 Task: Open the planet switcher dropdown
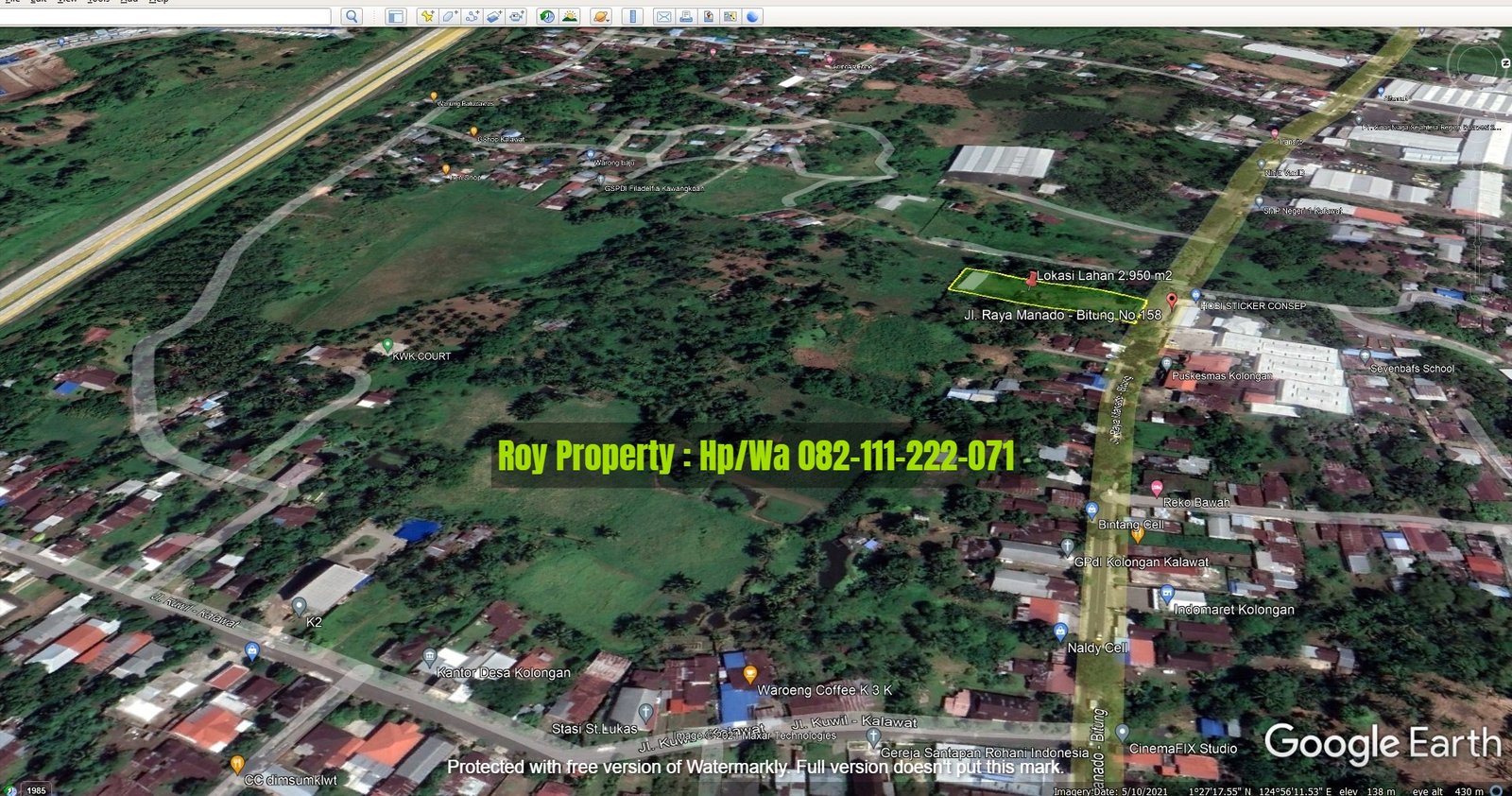tap(601, 16)
